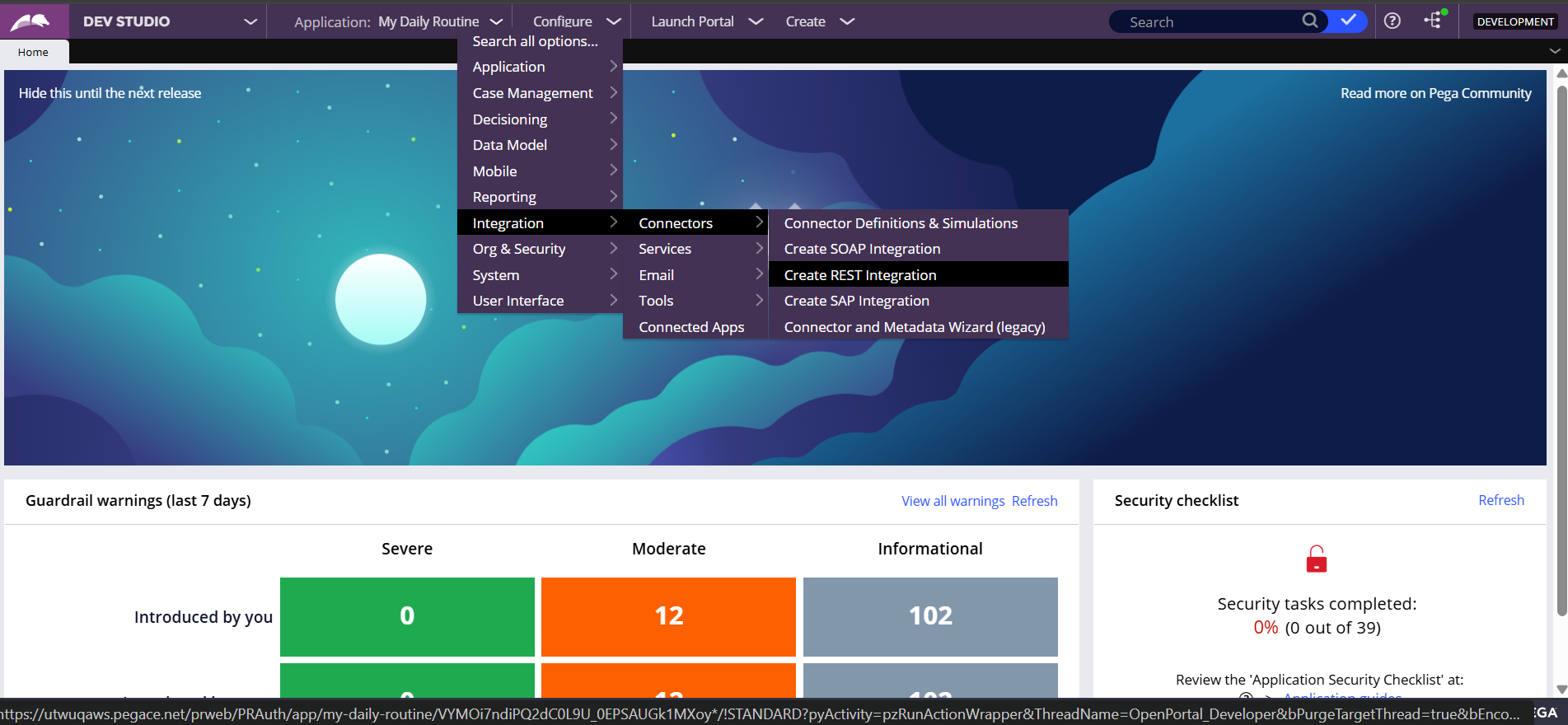Click the Pega logo icon
Viewport: 1568px width, 725px height.
[30, 21]
